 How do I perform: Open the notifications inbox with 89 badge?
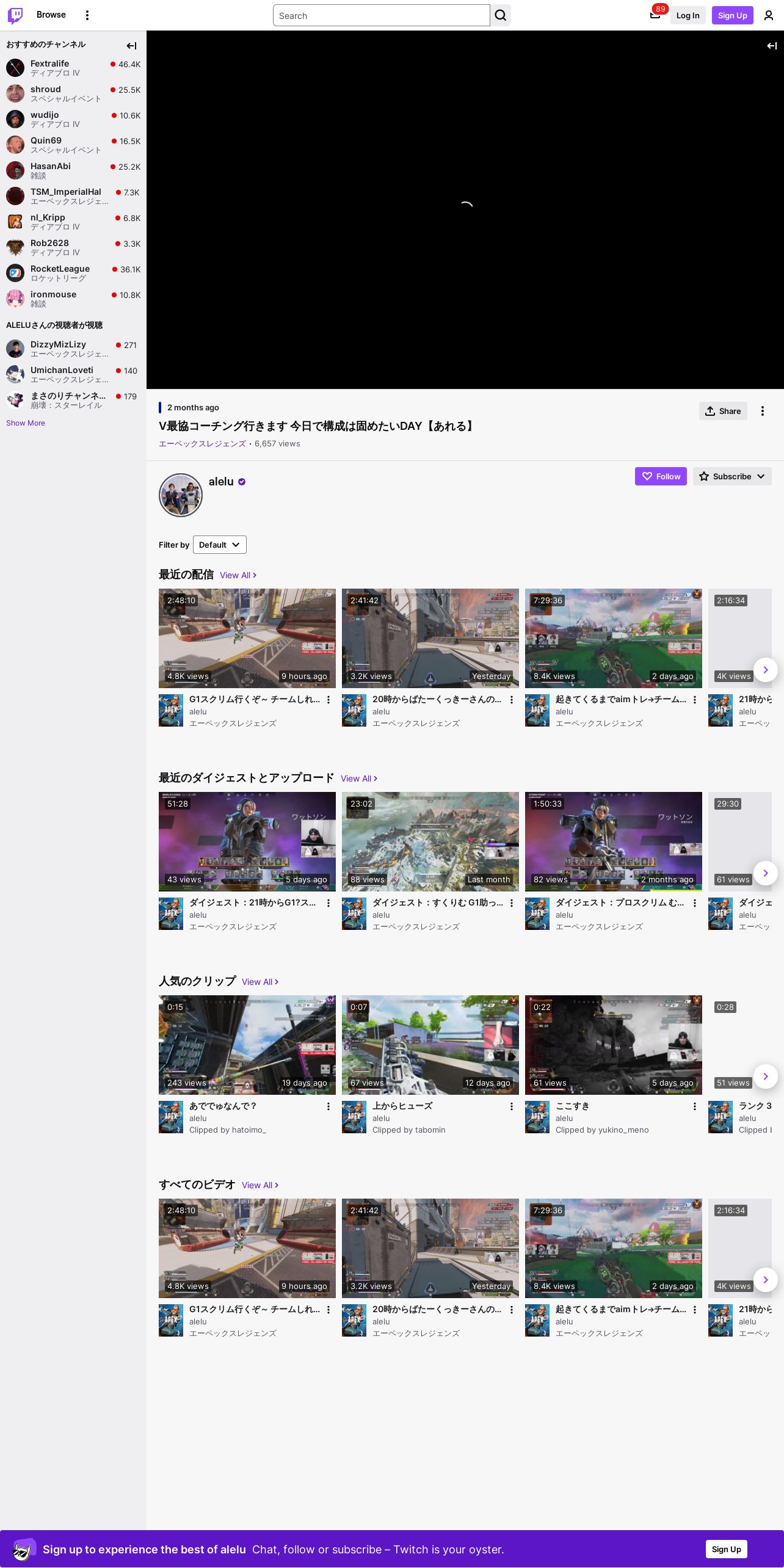[x=655, y=15]
